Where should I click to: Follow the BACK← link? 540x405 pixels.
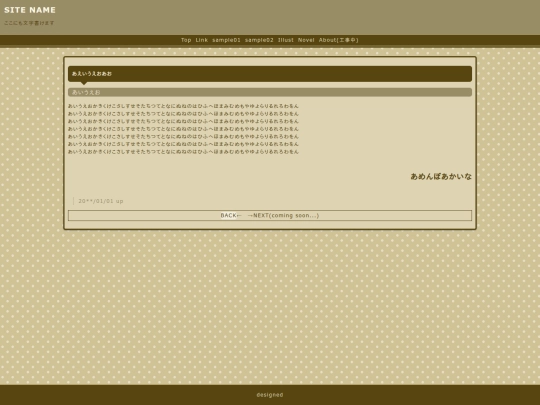(231, 216)
